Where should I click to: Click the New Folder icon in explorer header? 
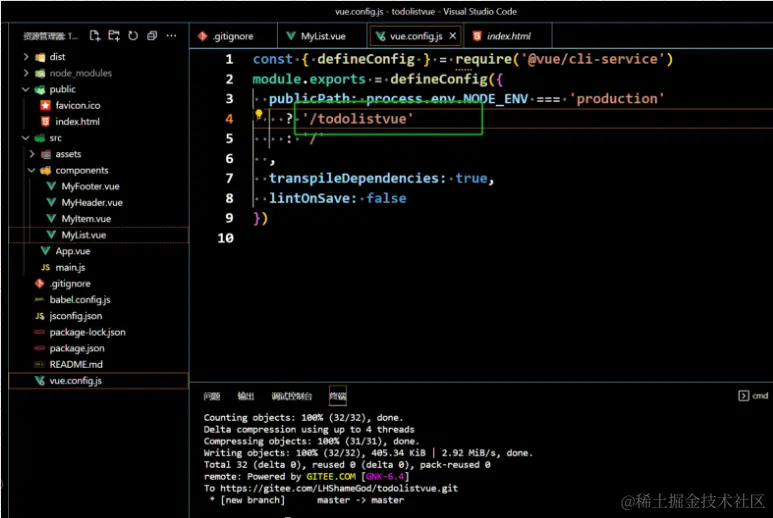[114, 35]
